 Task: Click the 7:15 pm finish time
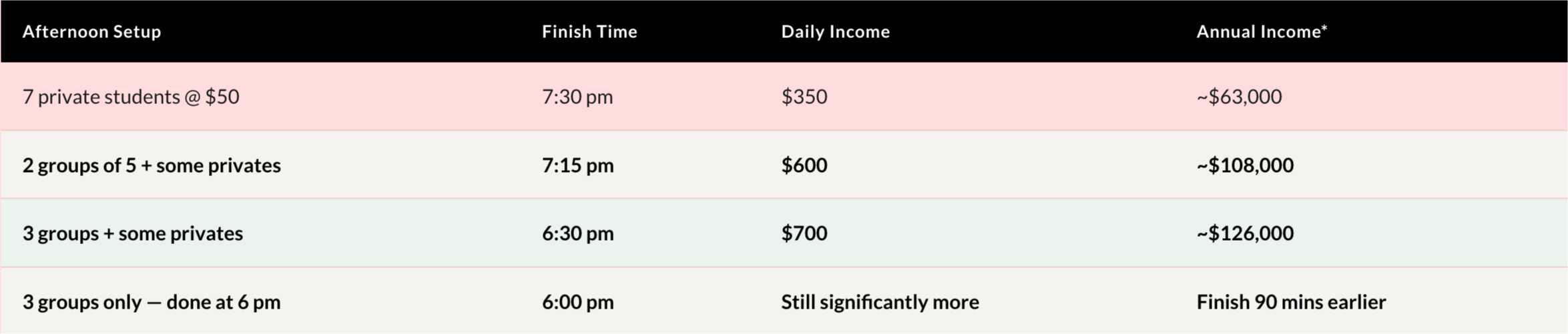(x=577, y=165)
